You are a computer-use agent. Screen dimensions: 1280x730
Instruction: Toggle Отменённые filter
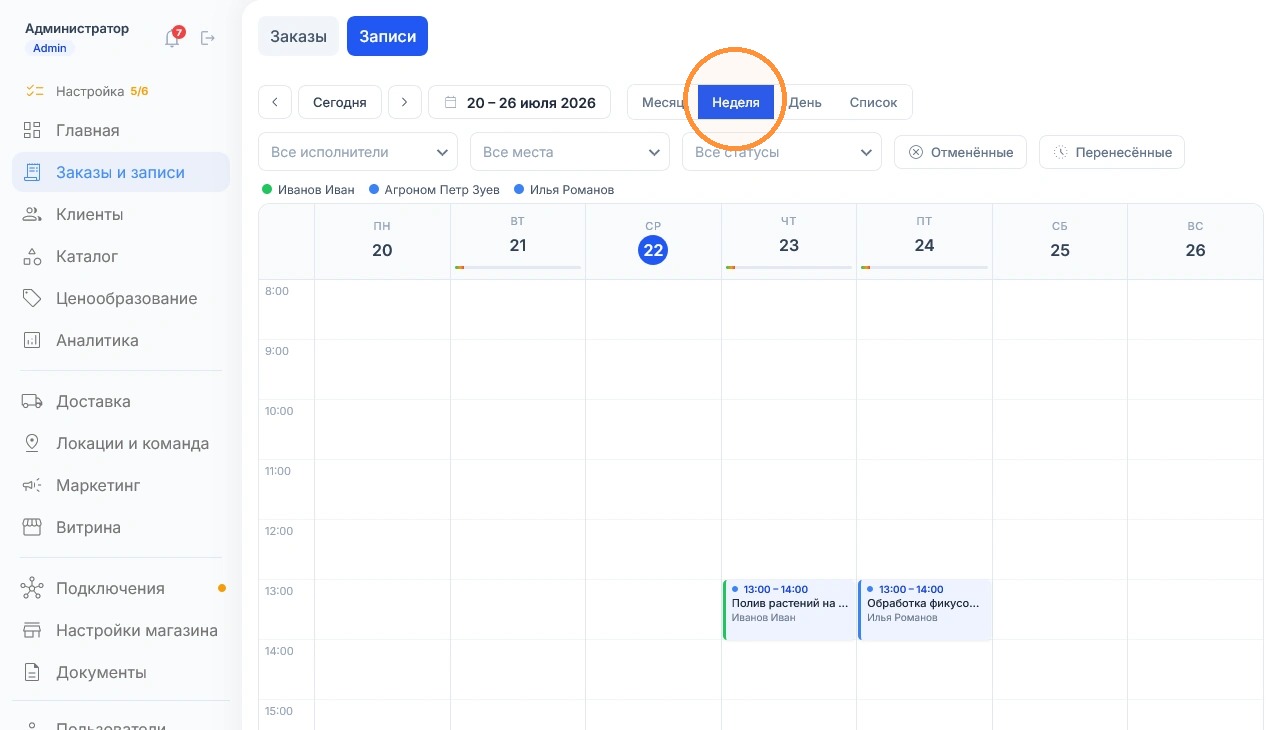click(960, 152)
